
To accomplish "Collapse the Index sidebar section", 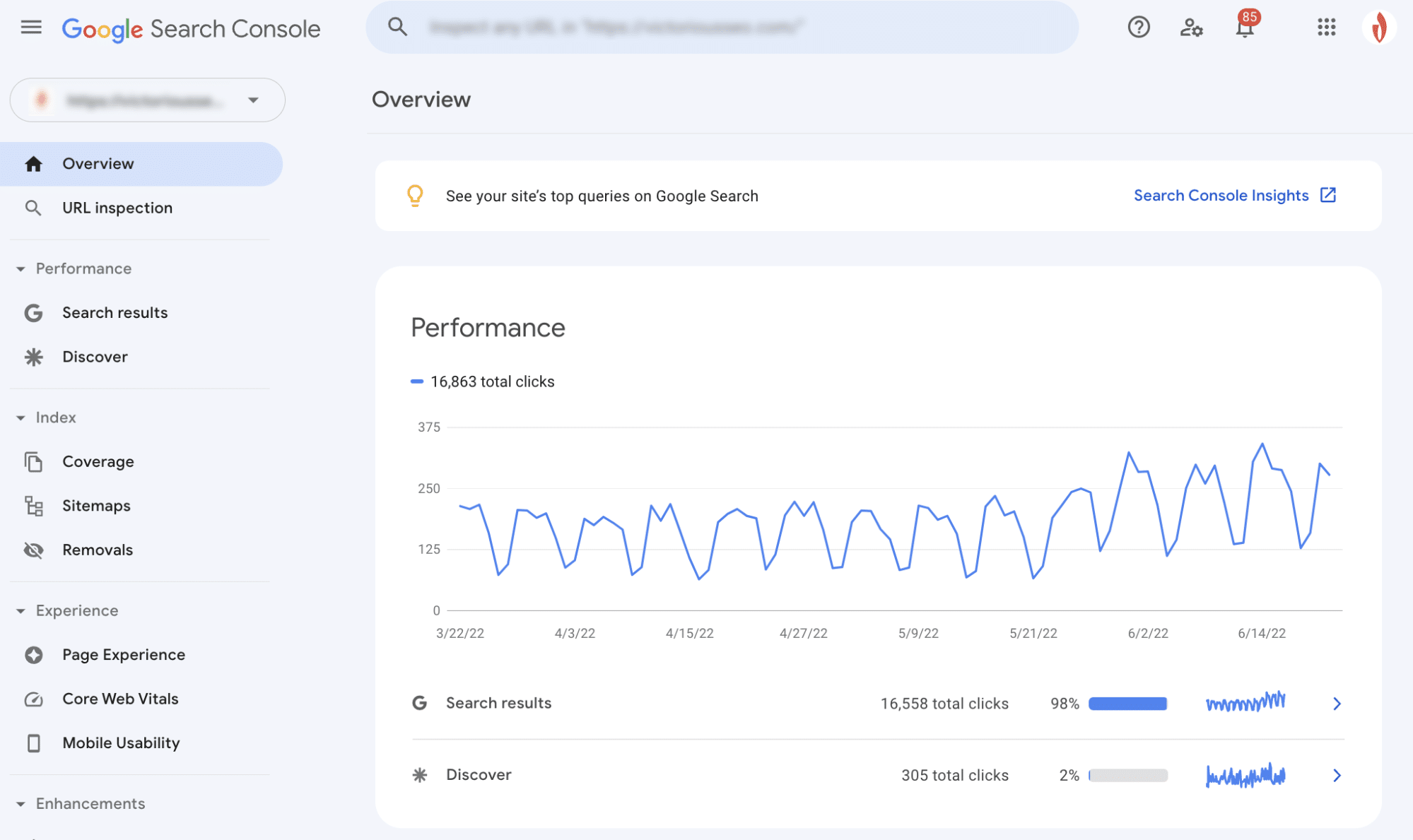I will coord(20,418).
